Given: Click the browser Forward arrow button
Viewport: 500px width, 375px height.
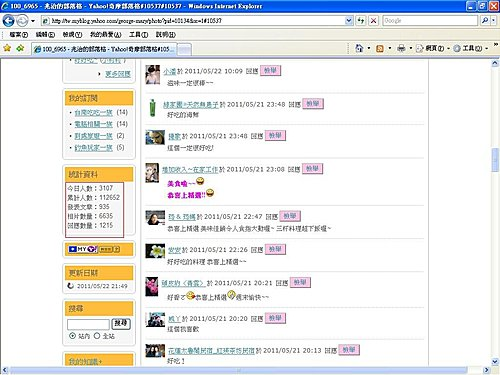Looking at the screenshot, I should pos(22,21).
